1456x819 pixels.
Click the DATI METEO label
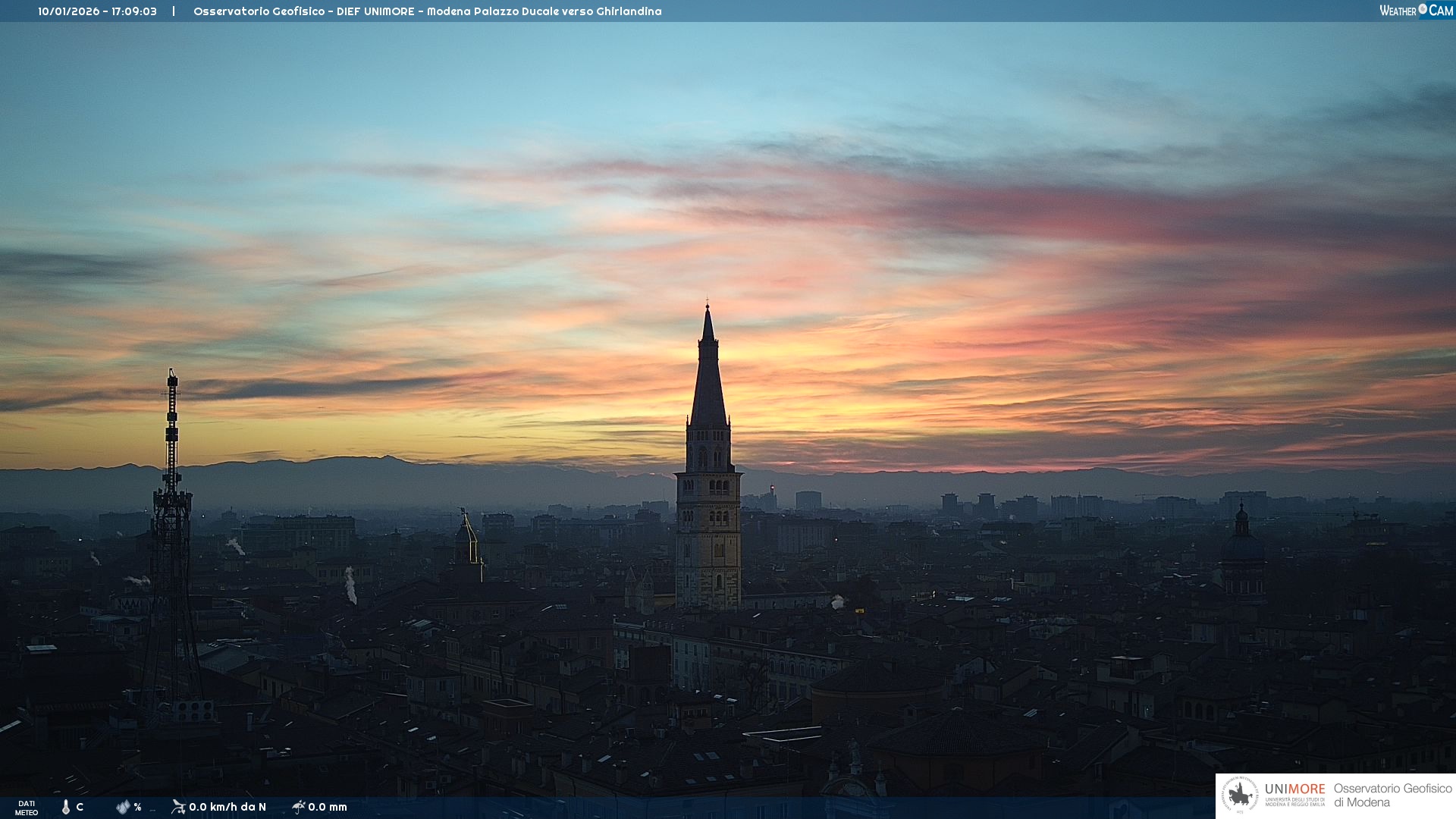pos(27,808)
